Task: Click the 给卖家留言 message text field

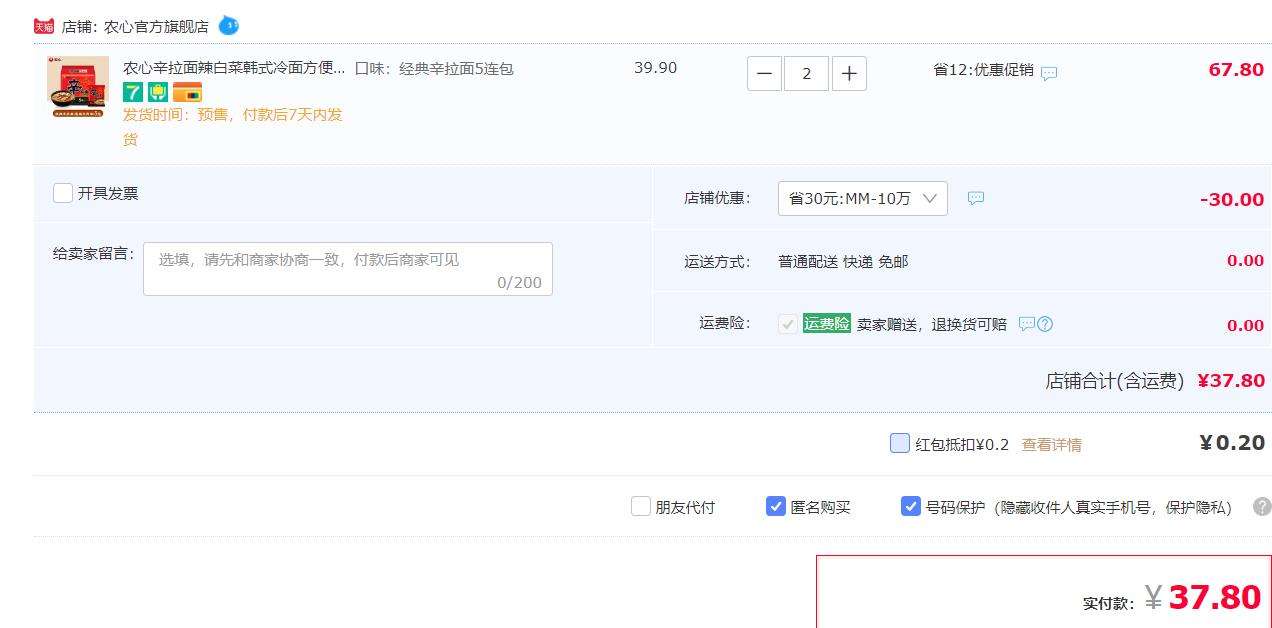Action: [347, 269]
